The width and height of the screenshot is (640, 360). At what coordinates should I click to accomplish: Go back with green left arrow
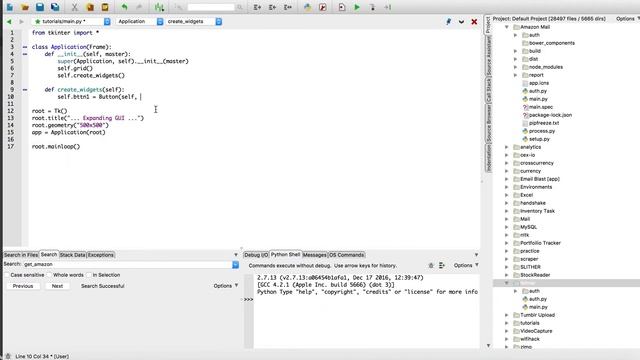[x=9, y=22]
